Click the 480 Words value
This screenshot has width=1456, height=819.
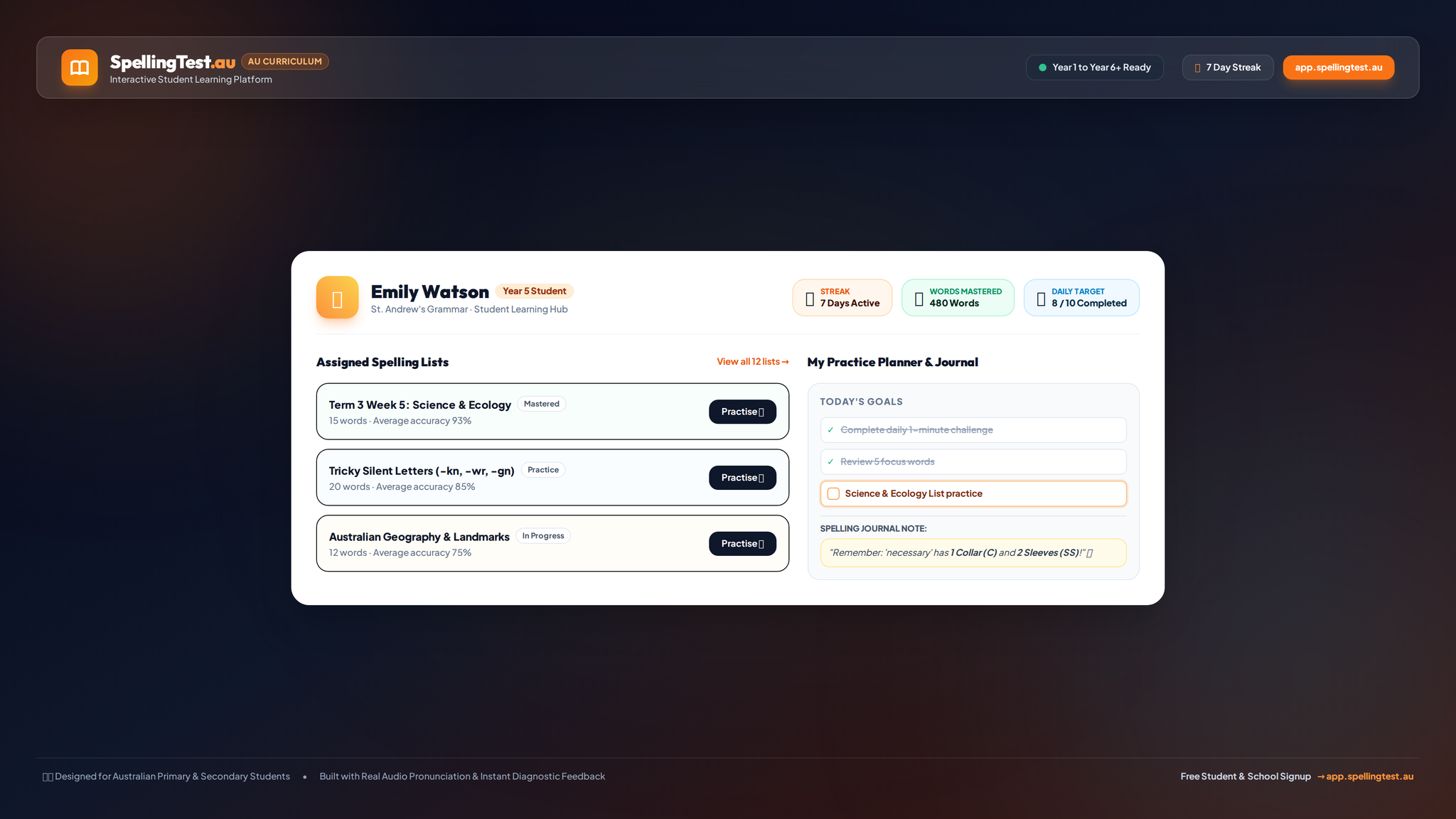point(954,304)
